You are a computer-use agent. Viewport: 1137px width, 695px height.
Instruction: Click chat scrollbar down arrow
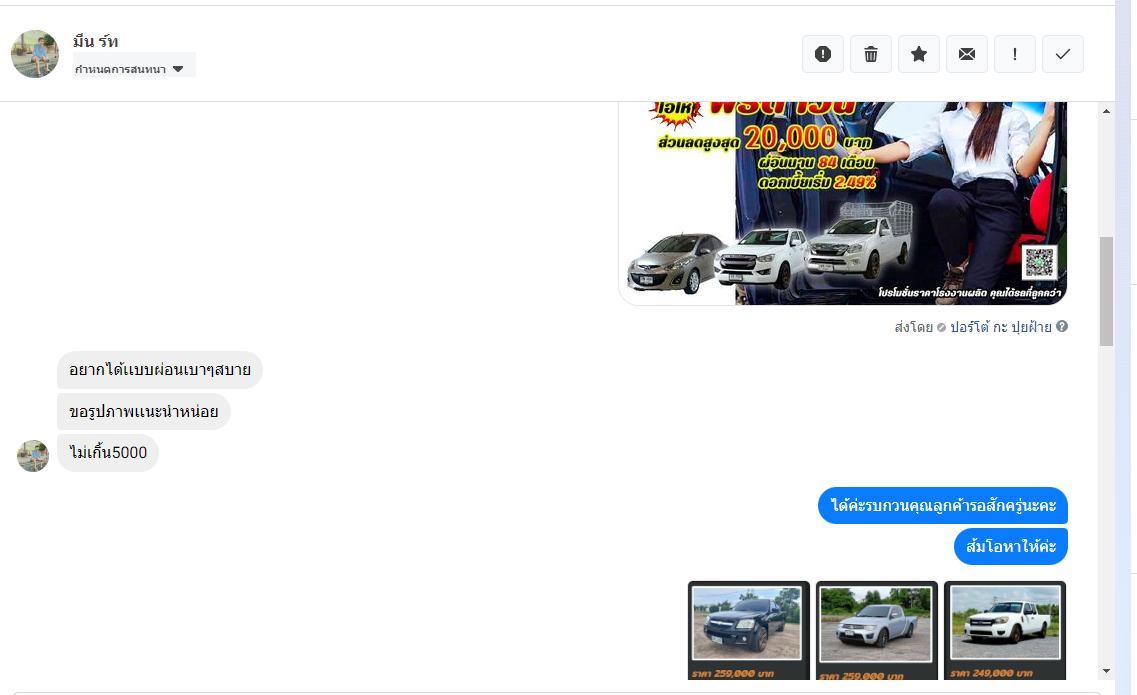(x=1107, y=671)
